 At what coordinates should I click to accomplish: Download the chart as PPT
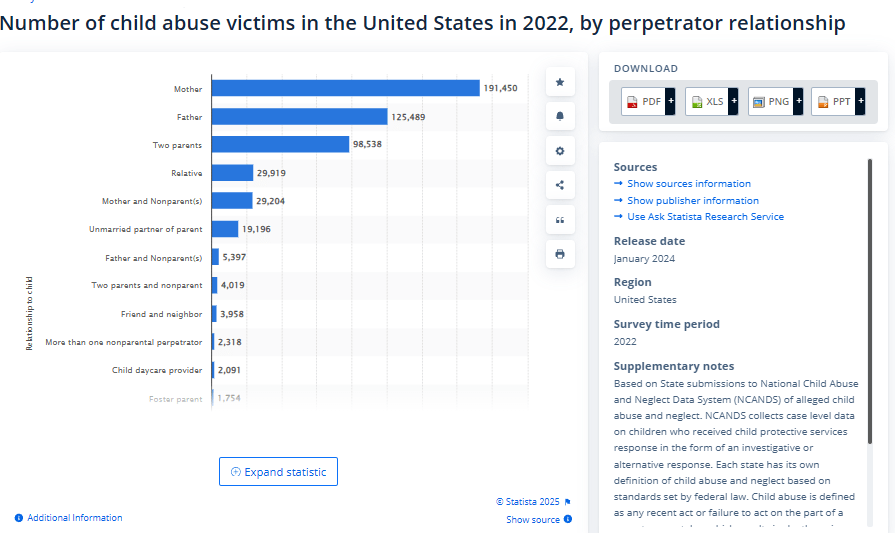[838, 101]
